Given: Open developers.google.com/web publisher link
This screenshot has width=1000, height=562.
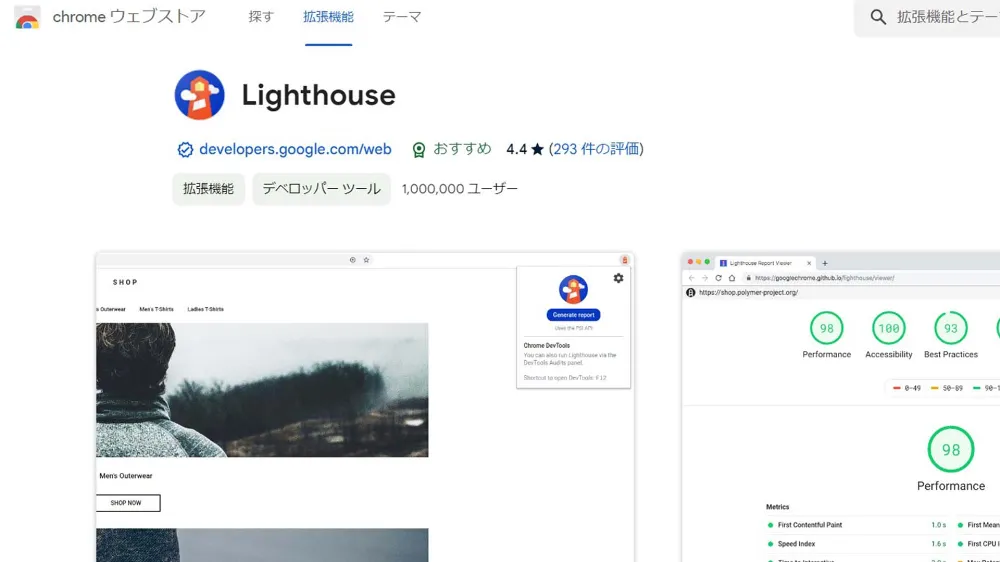Looking at the screenshot, I should pyautogui.click(x=295, y=149).
